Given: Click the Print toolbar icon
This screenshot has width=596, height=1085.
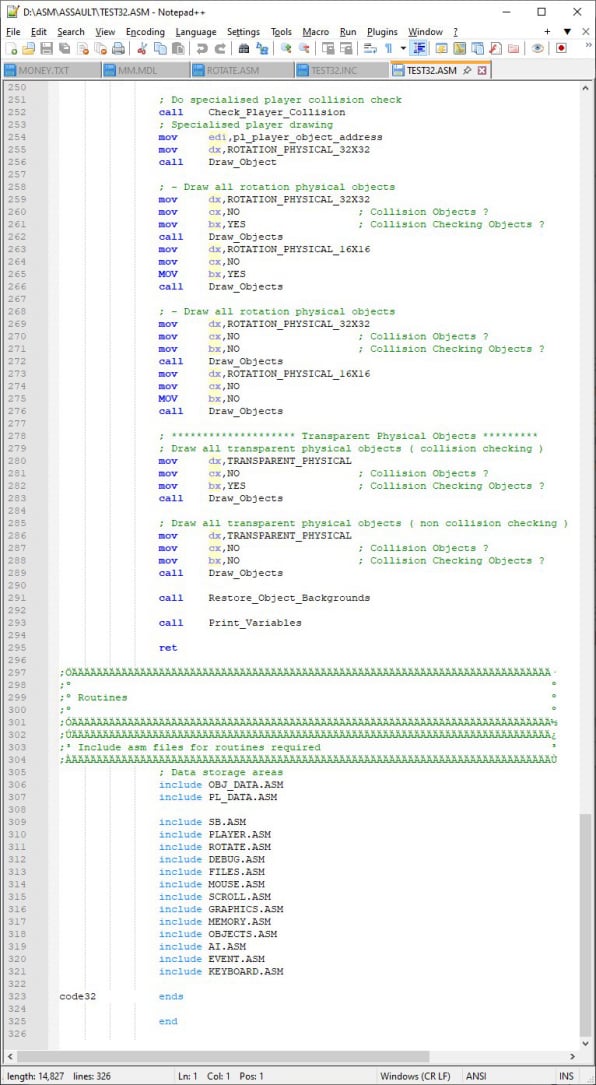Looking at the screenshot, I should 118,48.
